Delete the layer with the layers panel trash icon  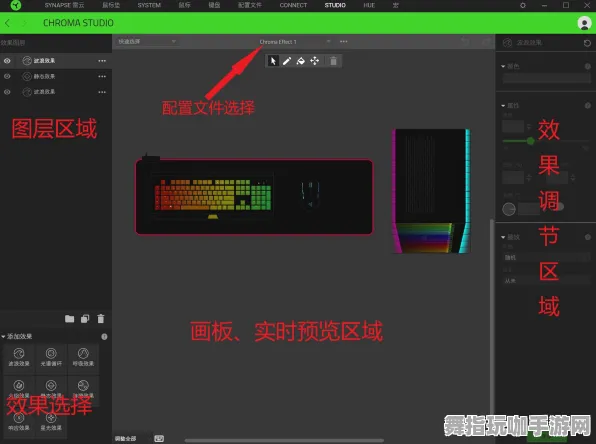click(100, 319)
